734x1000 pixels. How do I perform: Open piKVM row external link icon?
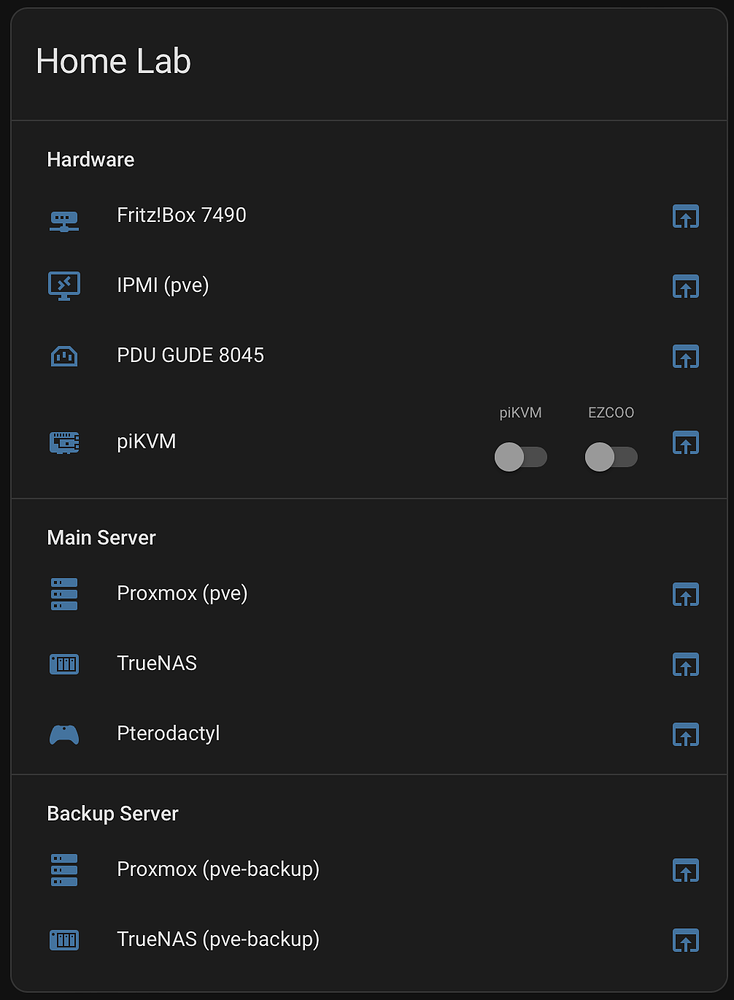(686, 443)
